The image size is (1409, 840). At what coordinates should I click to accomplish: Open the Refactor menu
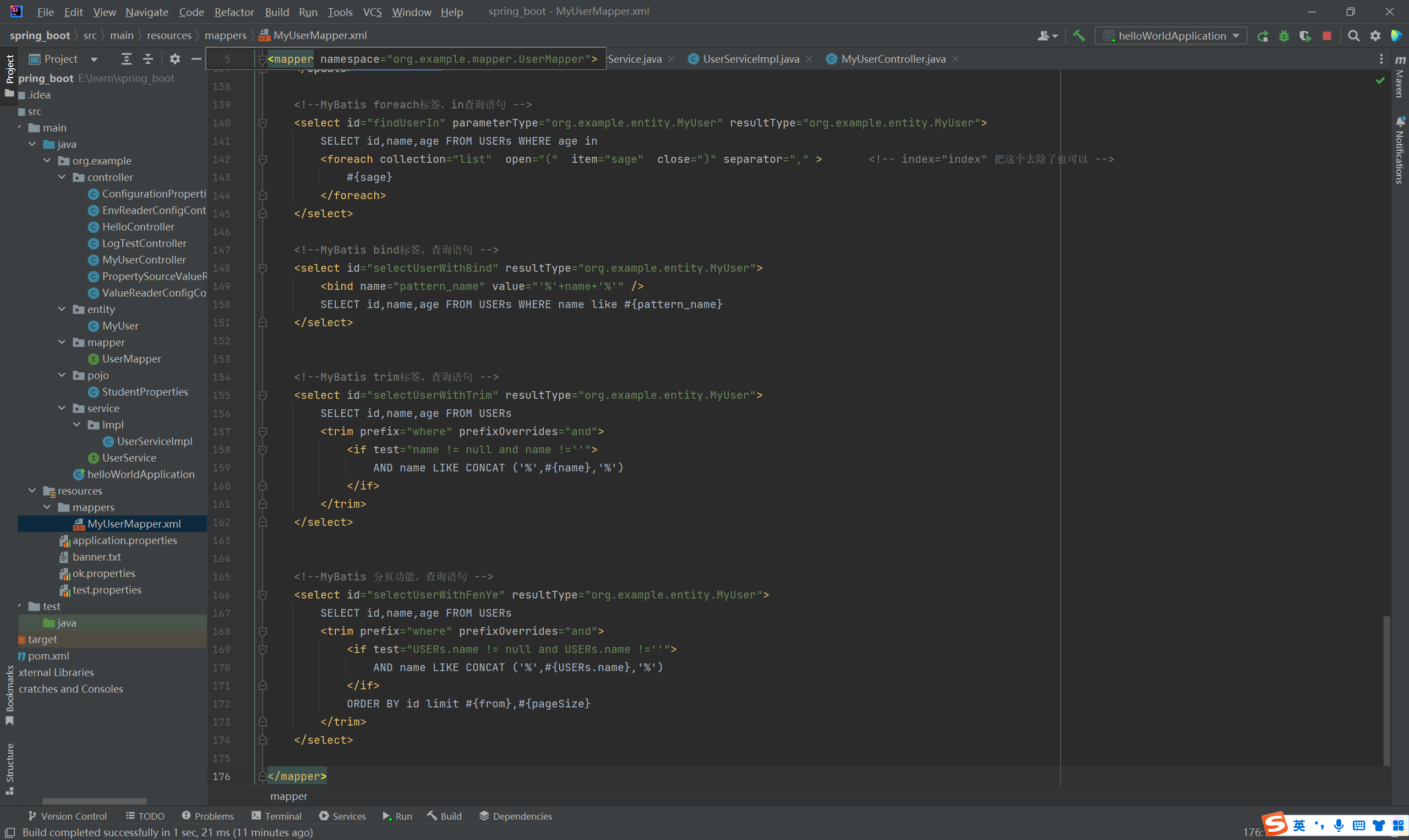233,12
